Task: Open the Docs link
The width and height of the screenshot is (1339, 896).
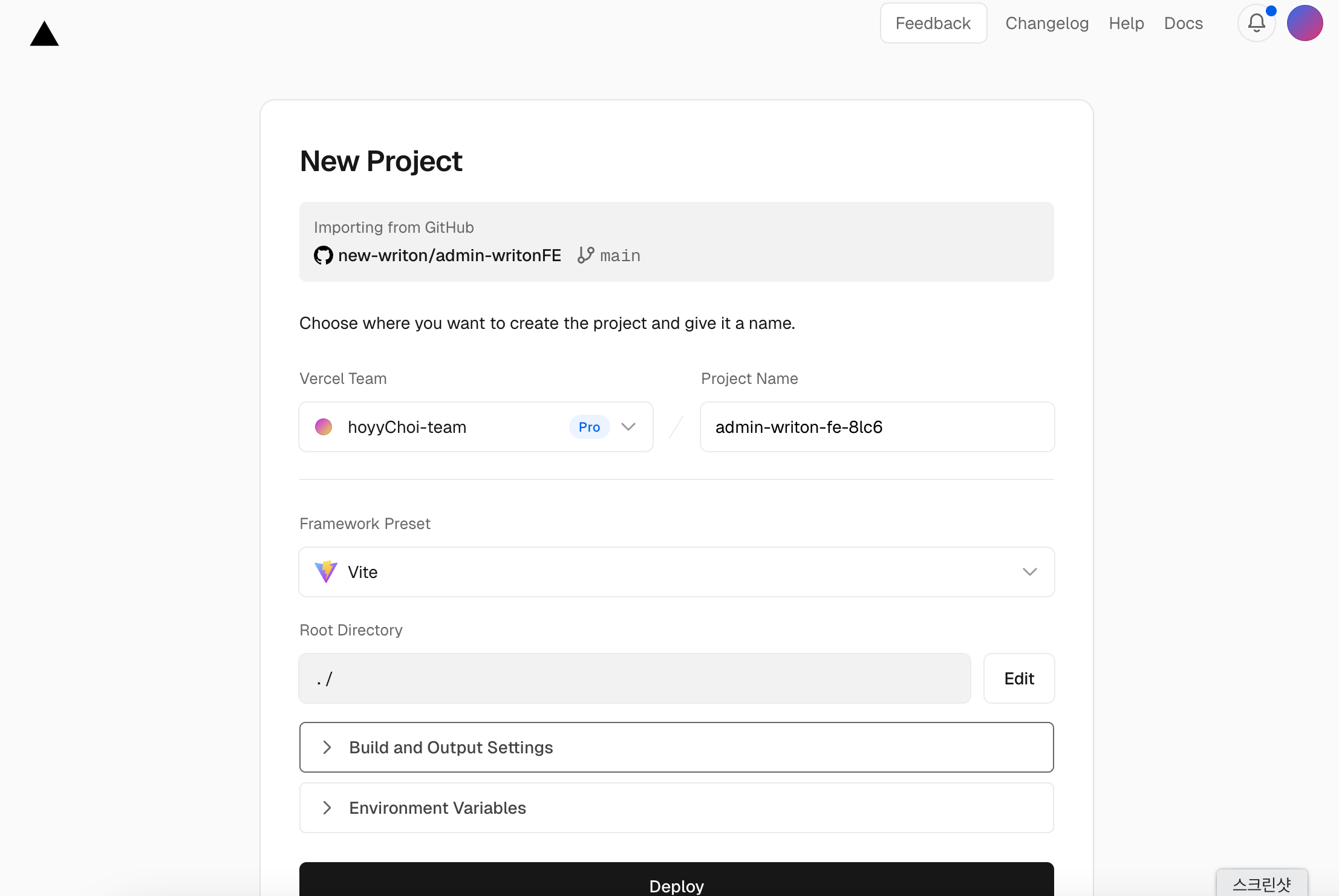Action: (x=1183, y=24)
